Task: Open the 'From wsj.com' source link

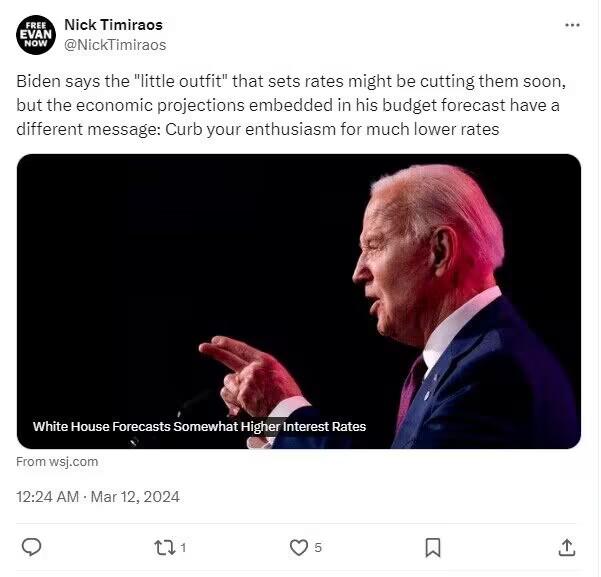Action: (57, 461)
